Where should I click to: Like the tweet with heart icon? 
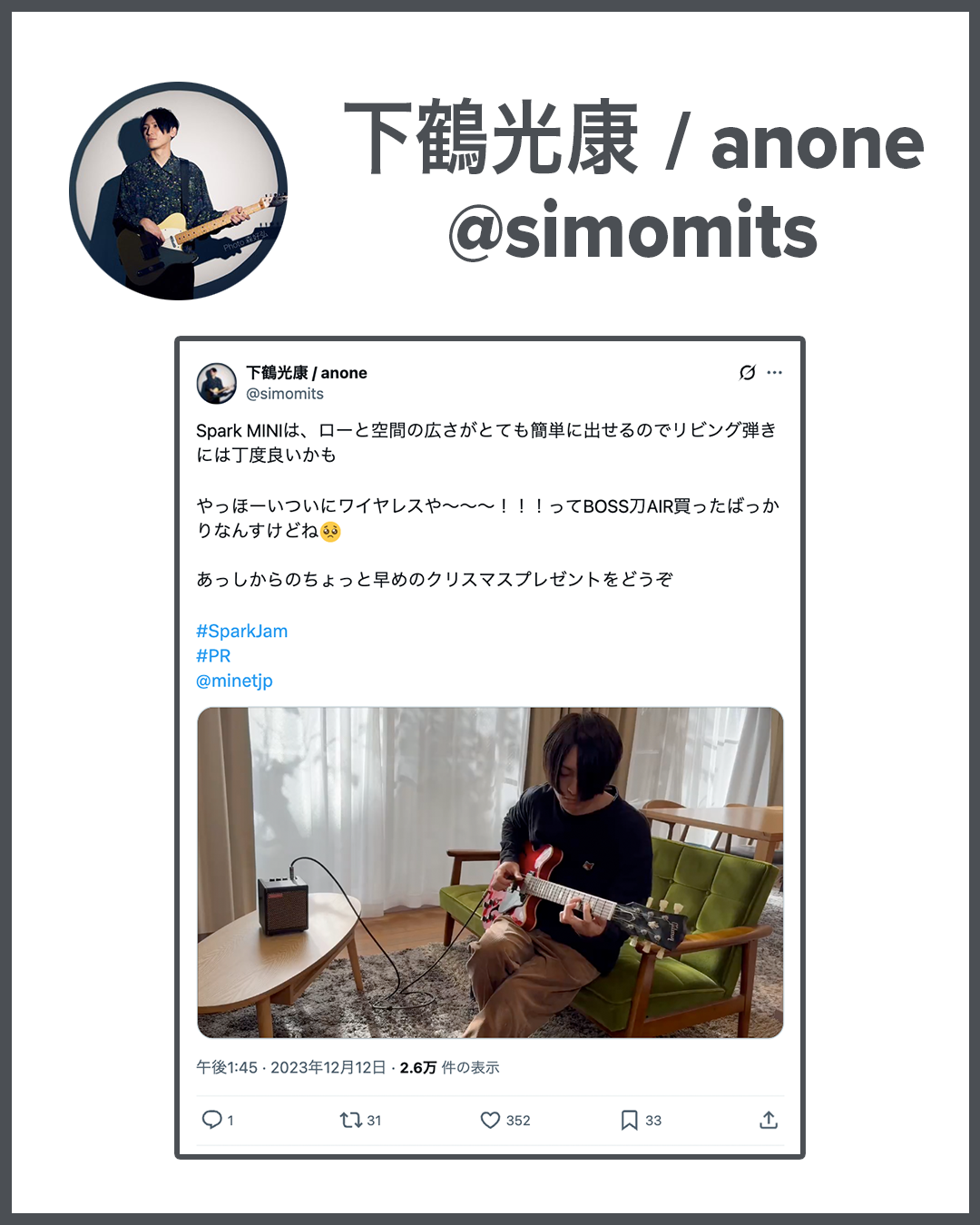point(490,1120)
